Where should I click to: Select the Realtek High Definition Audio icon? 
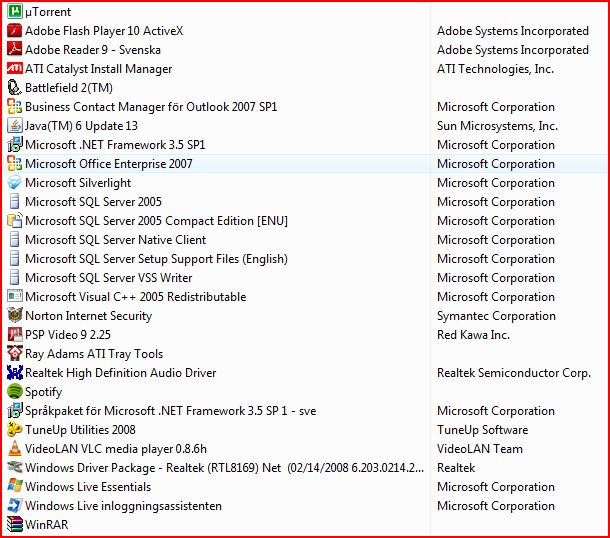click(14, 372)
